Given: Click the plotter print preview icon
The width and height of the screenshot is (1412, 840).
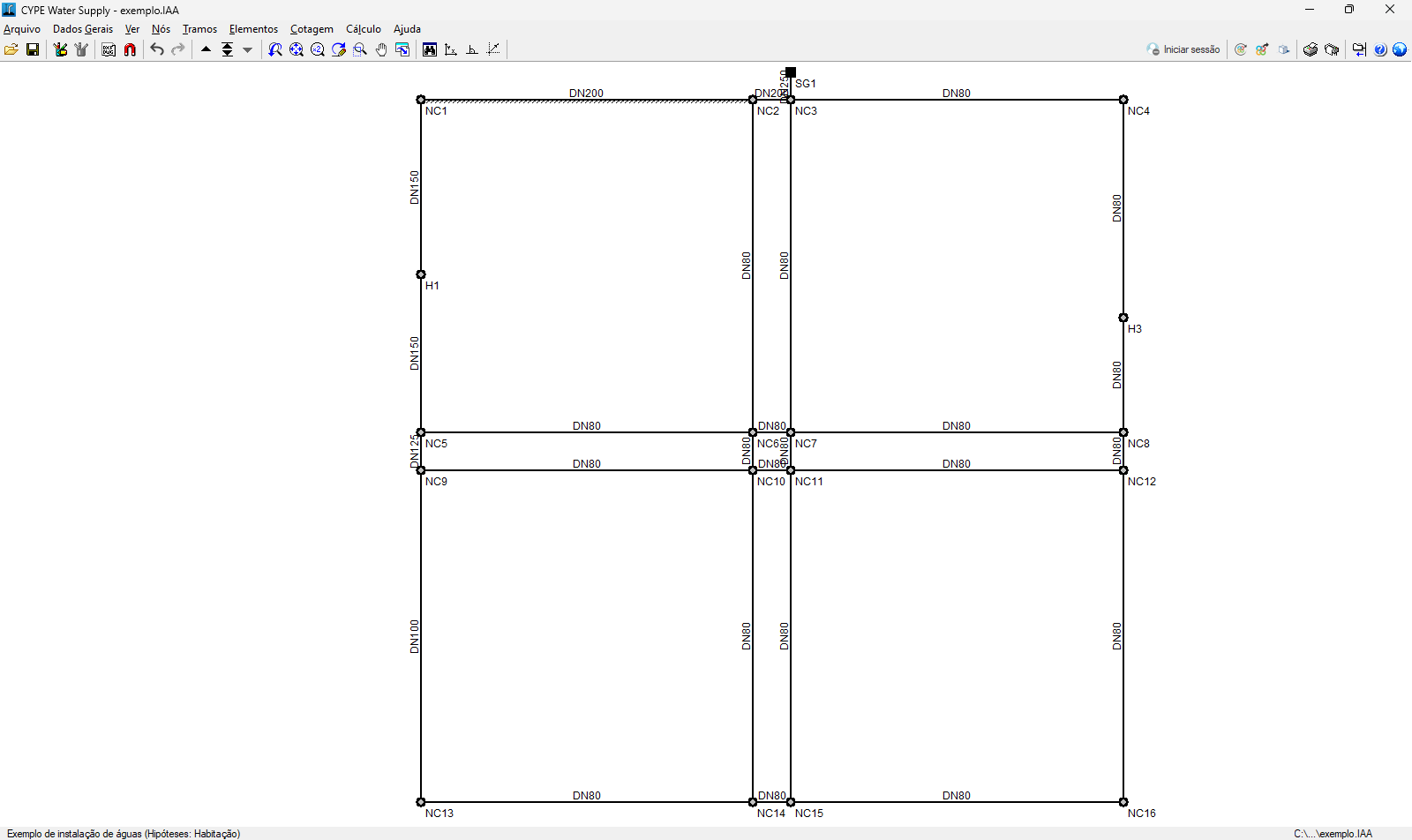Looking at the screenshot, I should pyautogui.click(x=1332, y=49).
